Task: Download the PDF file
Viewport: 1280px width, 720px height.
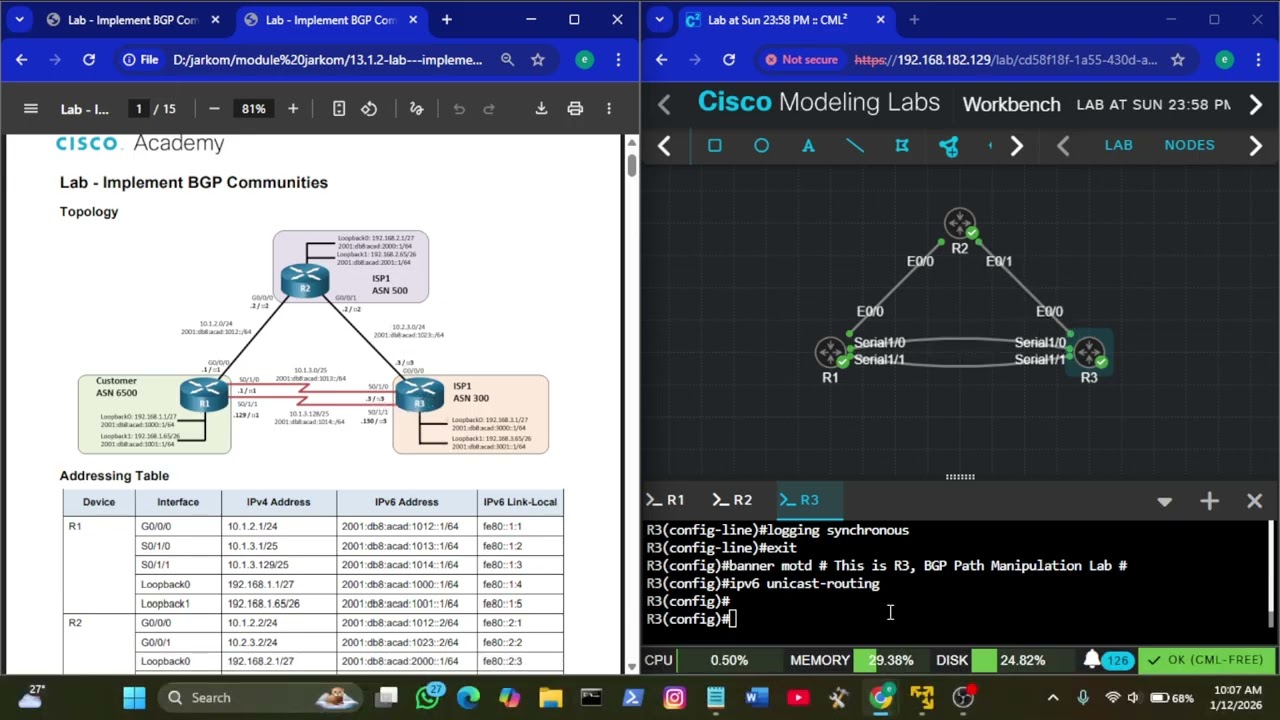Action: [541, 108]
